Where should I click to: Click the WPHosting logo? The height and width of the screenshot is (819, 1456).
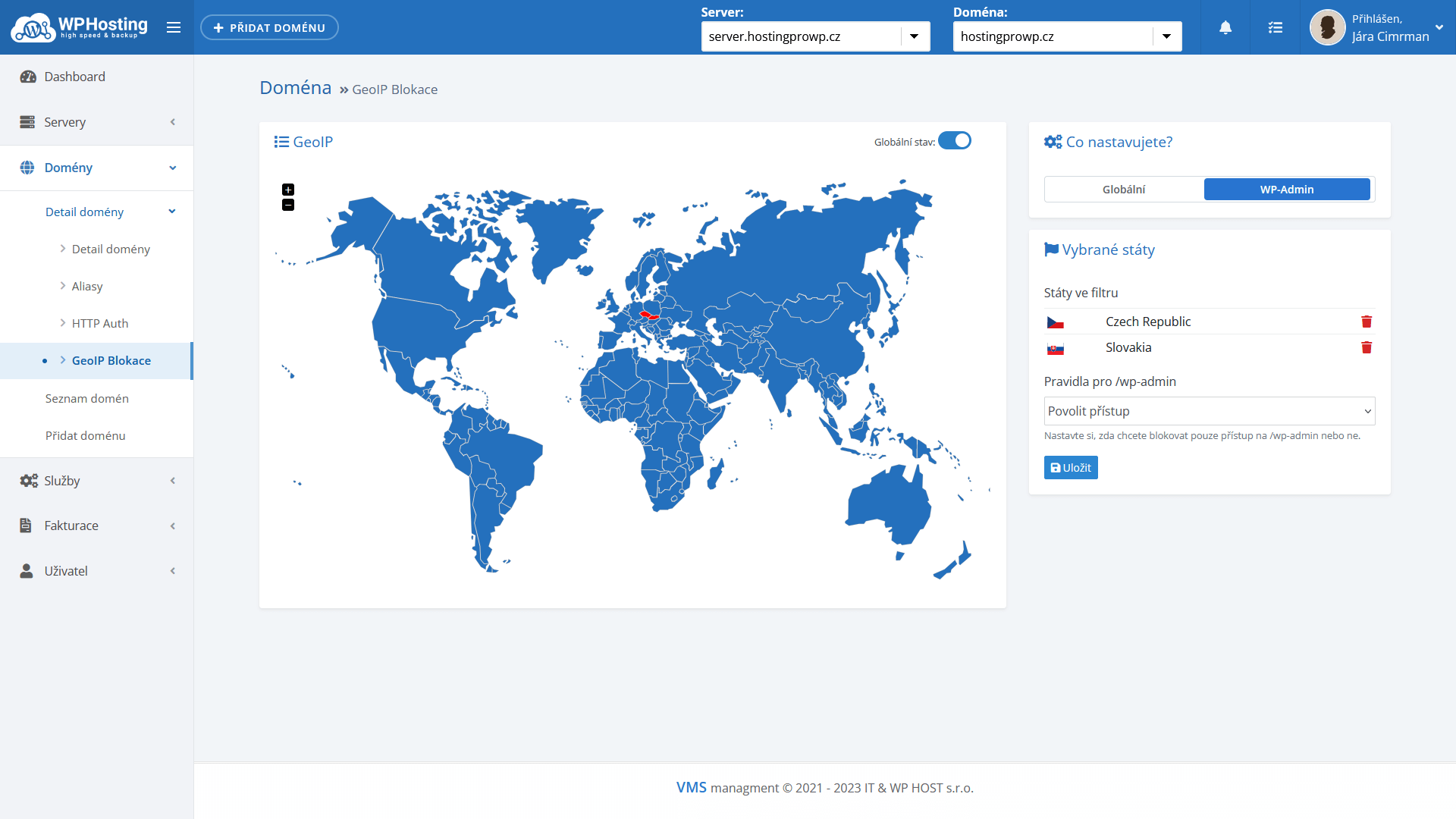(x=80, y=28)
